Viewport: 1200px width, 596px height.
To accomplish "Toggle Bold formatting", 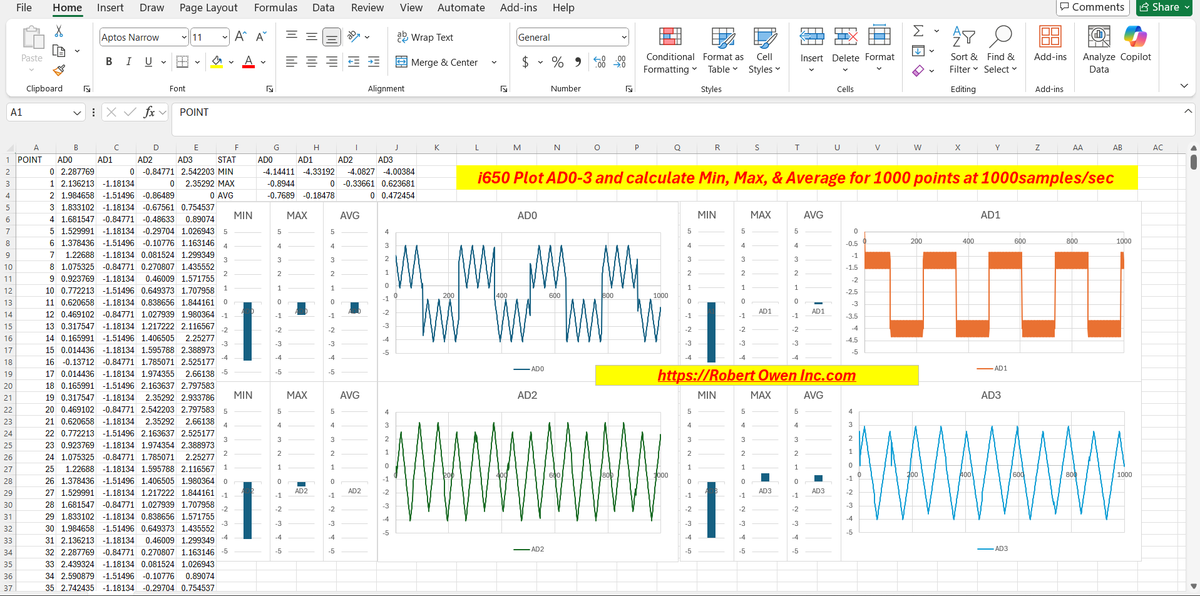I will [108, 62].
